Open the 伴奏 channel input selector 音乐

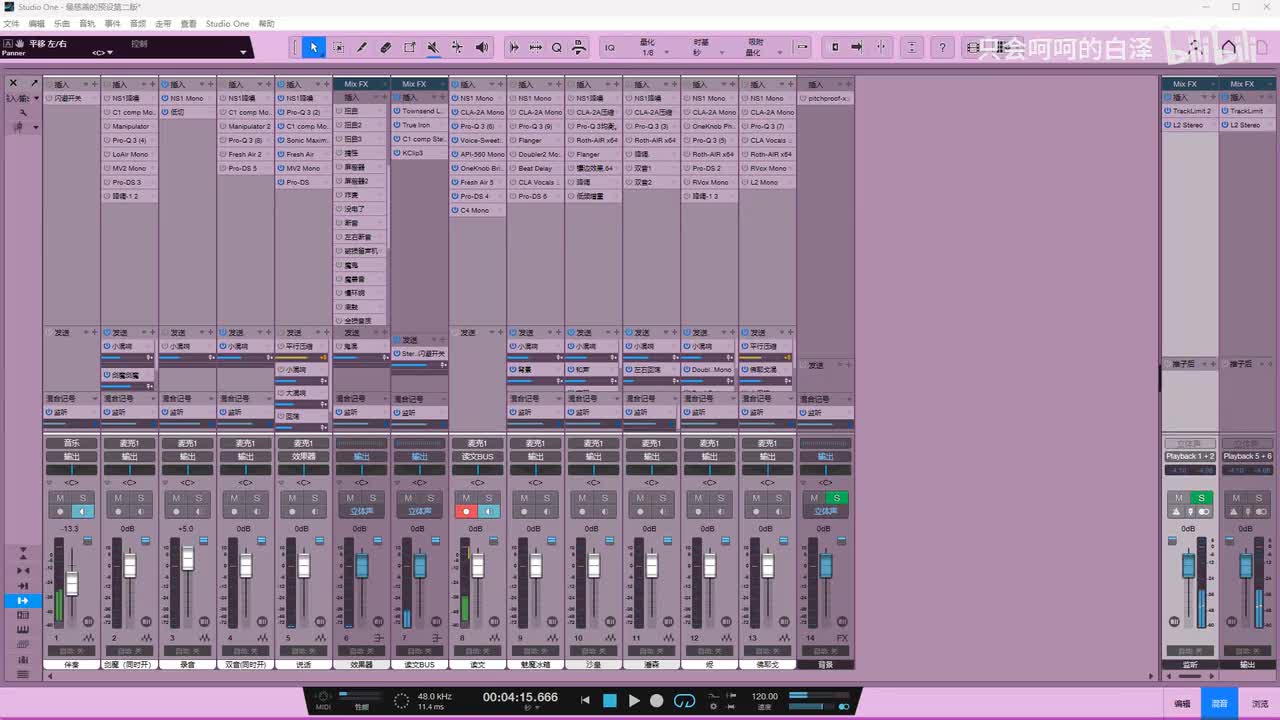(72, 443)
